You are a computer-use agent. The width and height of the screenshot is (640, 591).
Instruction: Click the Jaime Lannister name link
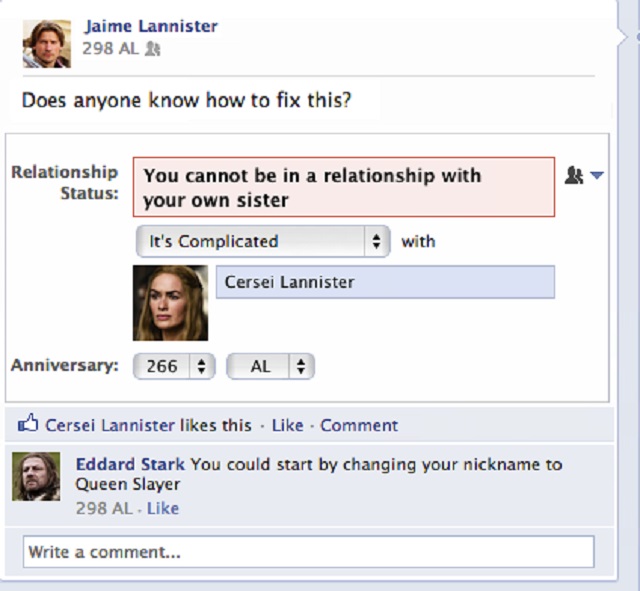point(151,26)
